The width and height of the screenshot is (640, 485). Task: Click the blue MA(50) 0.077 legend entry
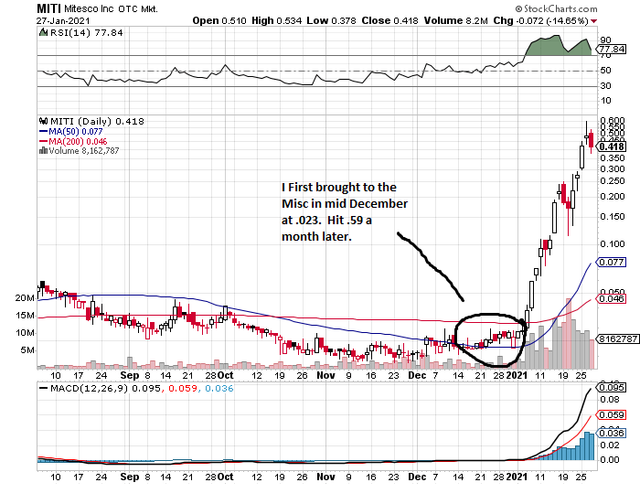[71, 131]
